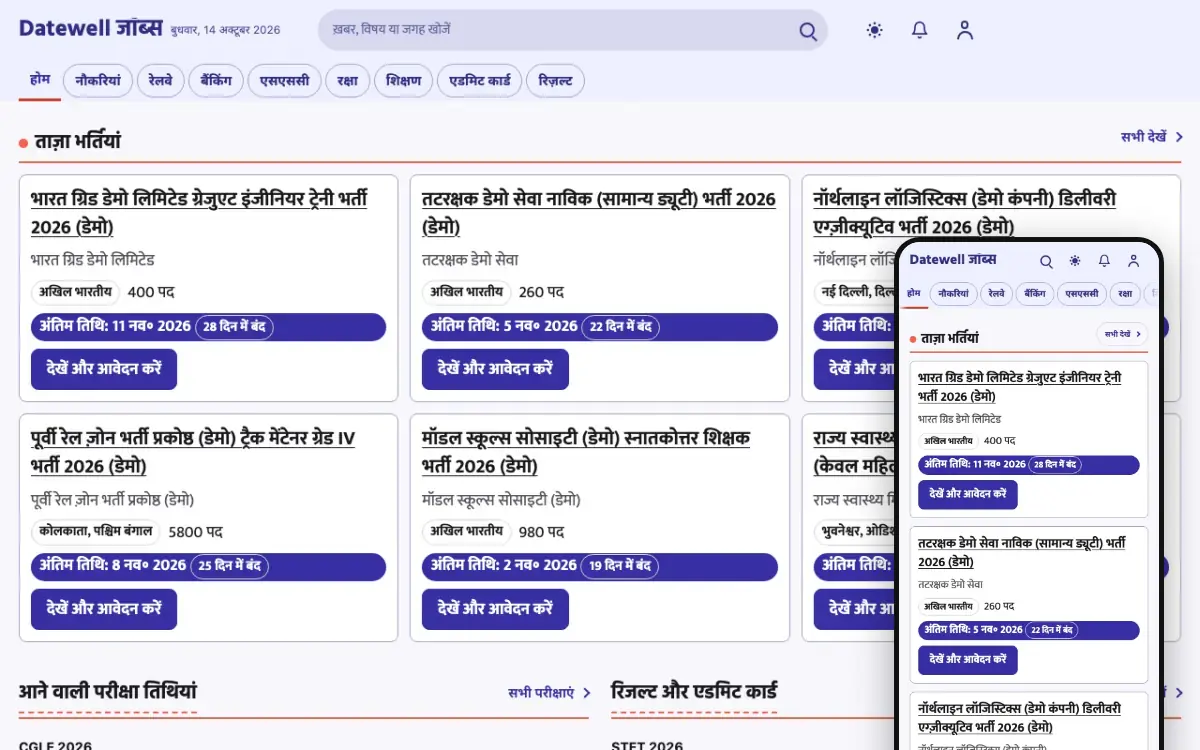Click the 980 पद vacancy count

coord(542,532)
